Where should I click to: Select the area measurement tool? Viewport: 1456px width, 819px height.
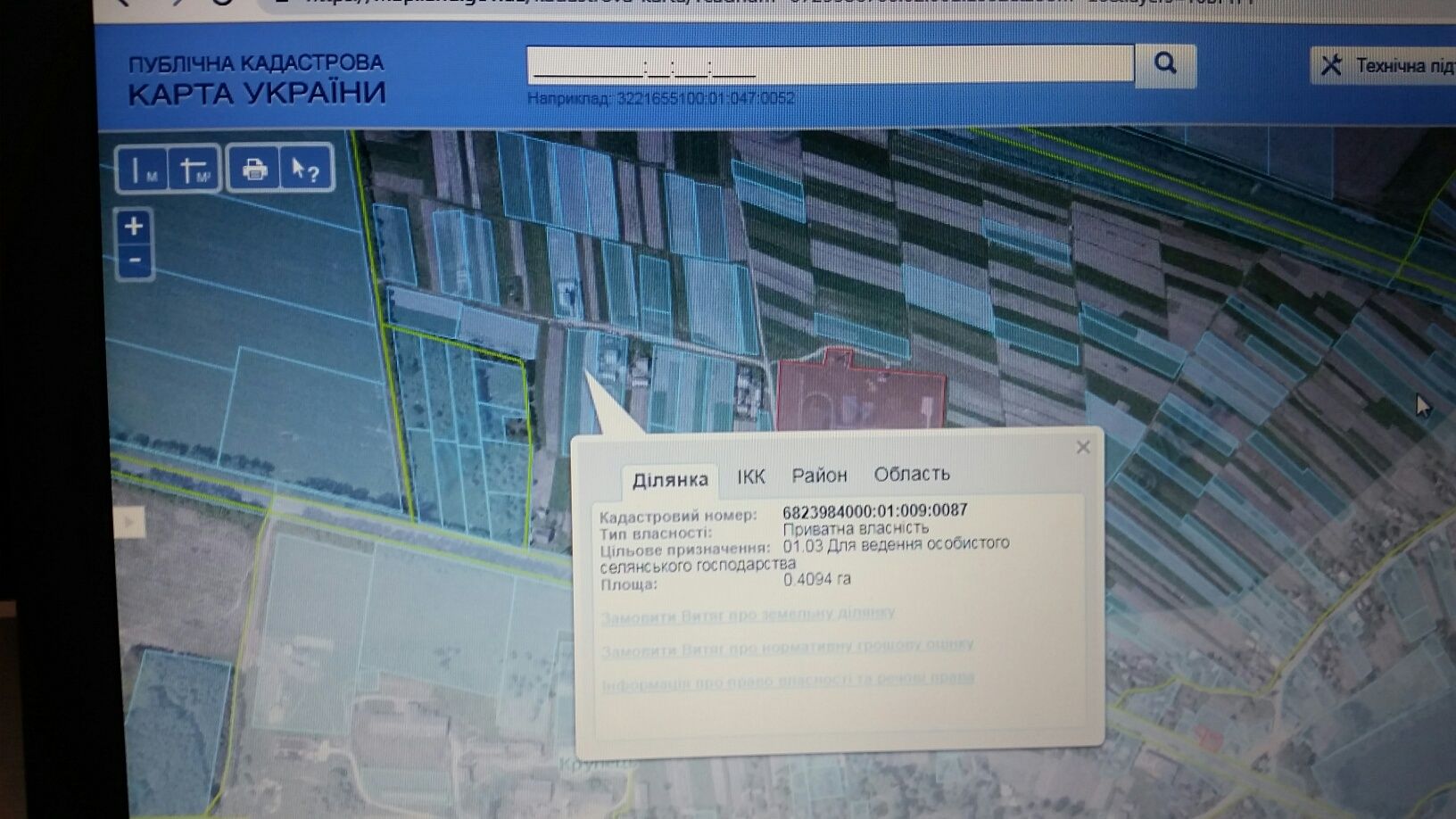(194, 169)
